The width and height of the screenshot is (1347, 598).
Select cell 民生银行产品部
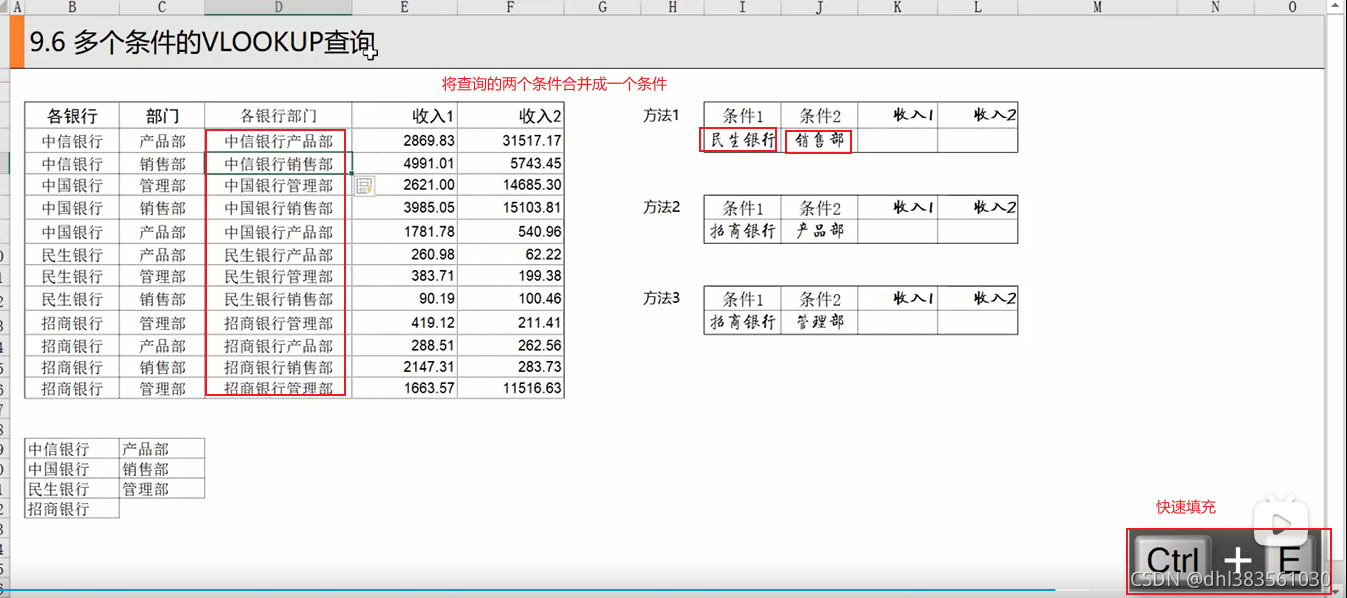click(x=278, y=255)
